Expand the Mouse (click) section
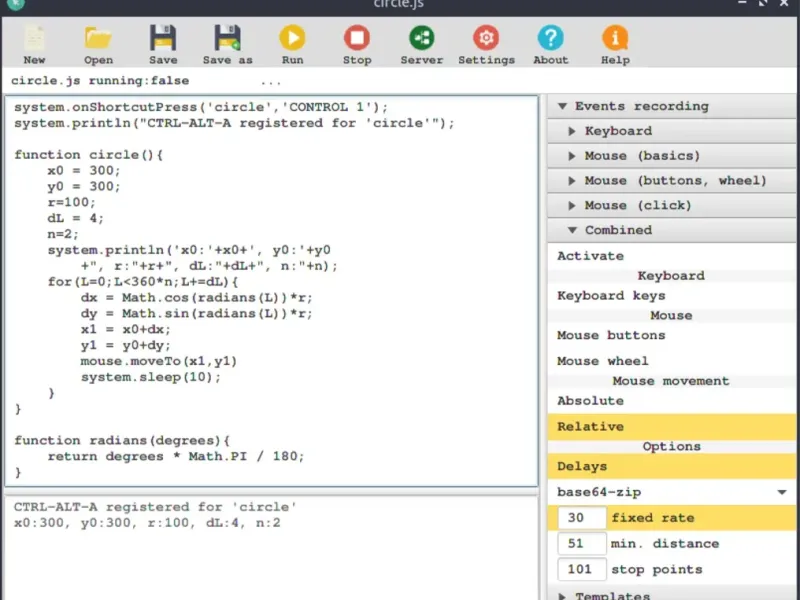Viewport: 800px width, 600px height. click(x=671, y=205)
